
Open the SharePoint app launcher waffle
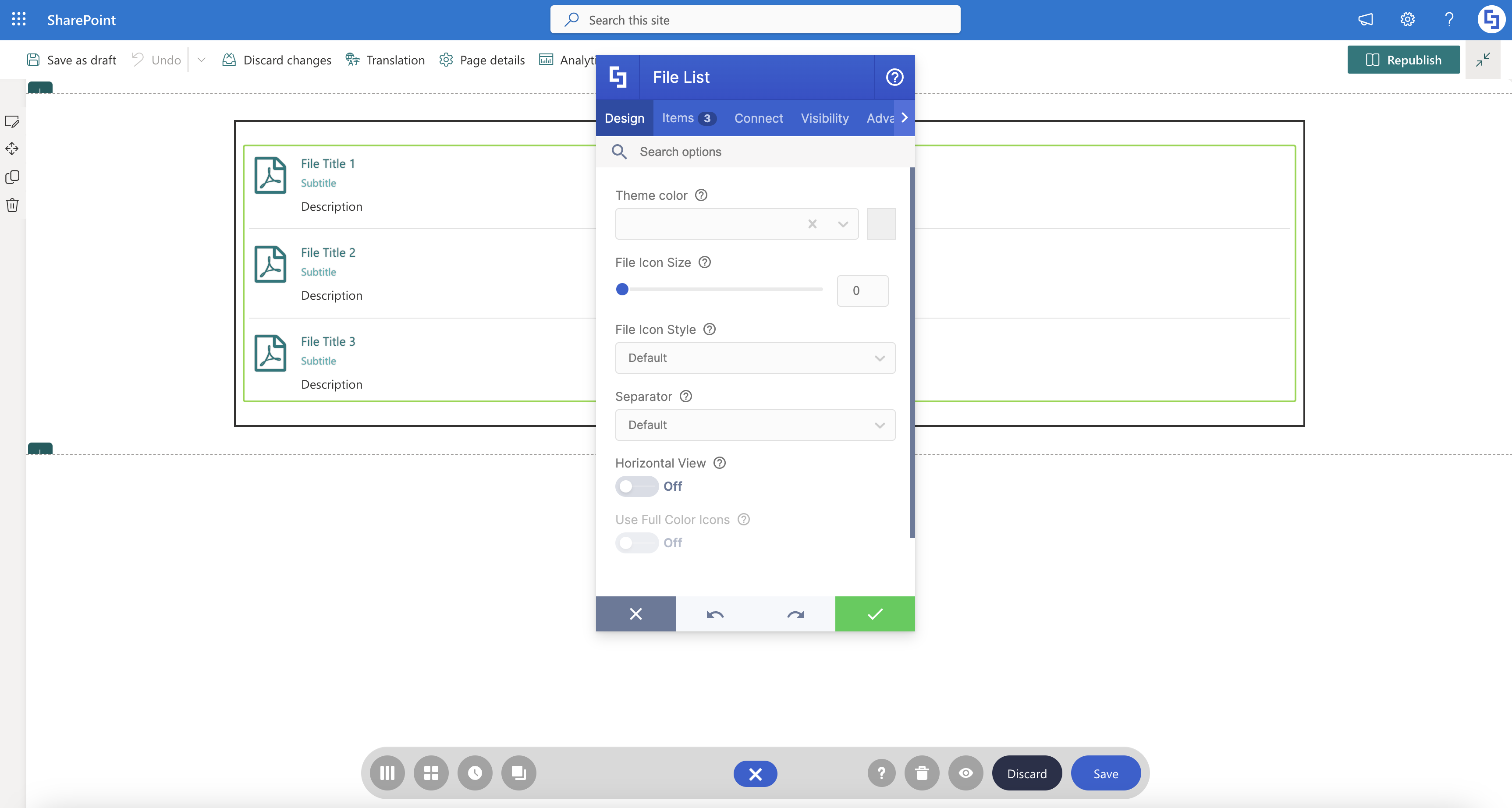click(19, 19)
